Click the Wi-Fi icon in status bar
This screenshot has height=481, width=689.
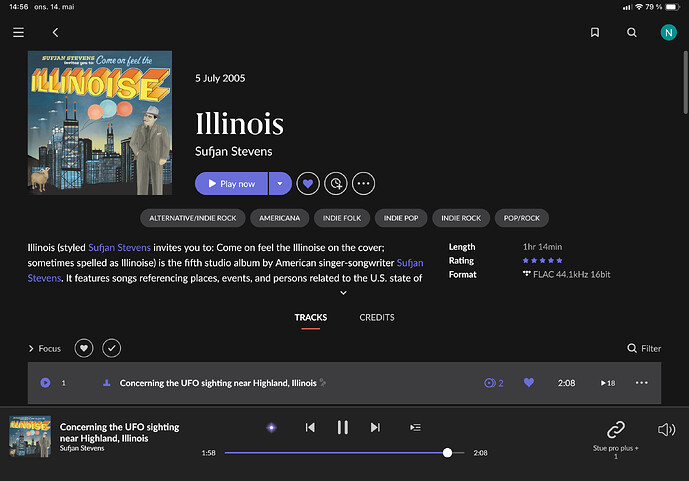(x=639, y=7)
